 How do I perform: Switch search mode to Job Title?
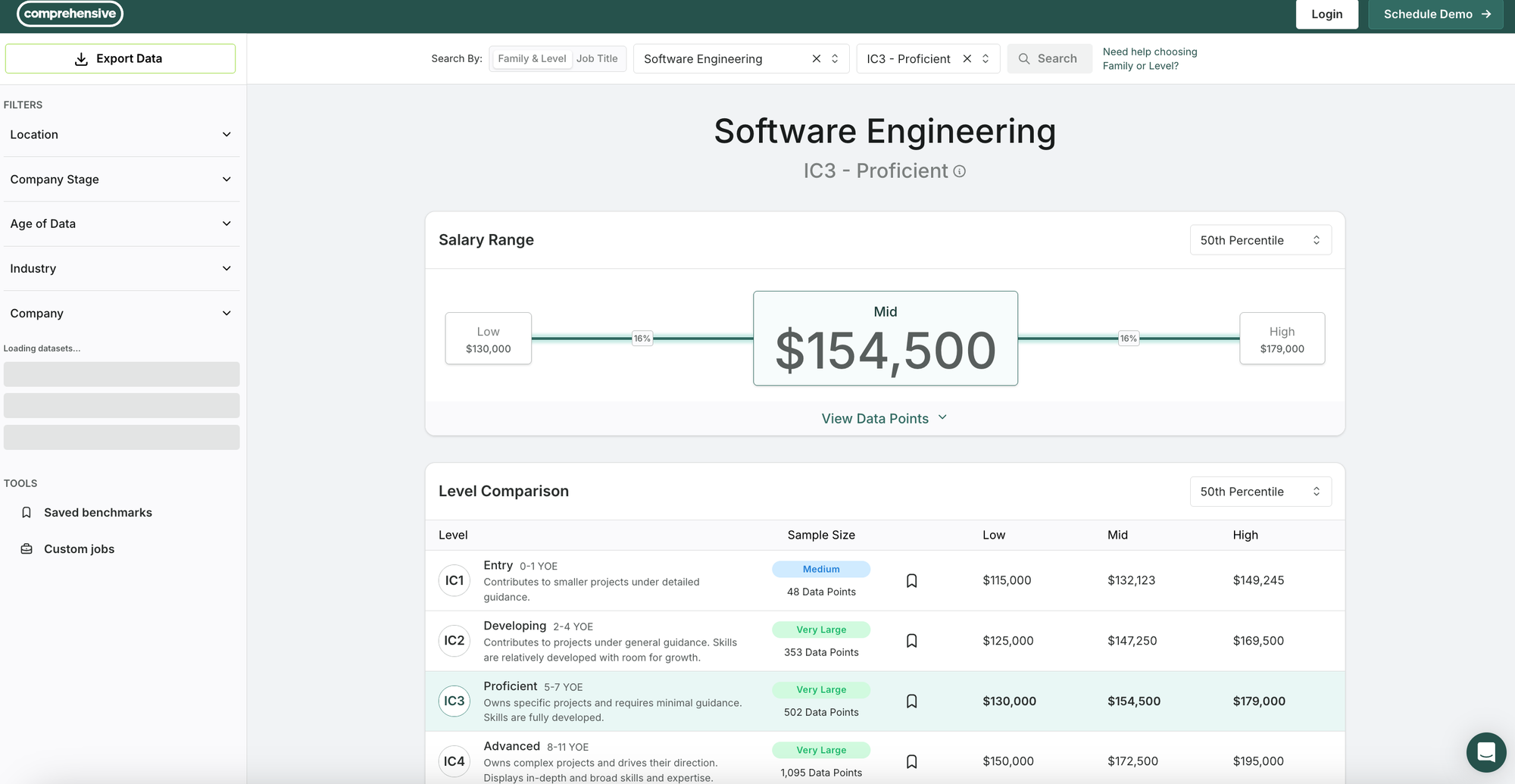(x=597, y=59)
